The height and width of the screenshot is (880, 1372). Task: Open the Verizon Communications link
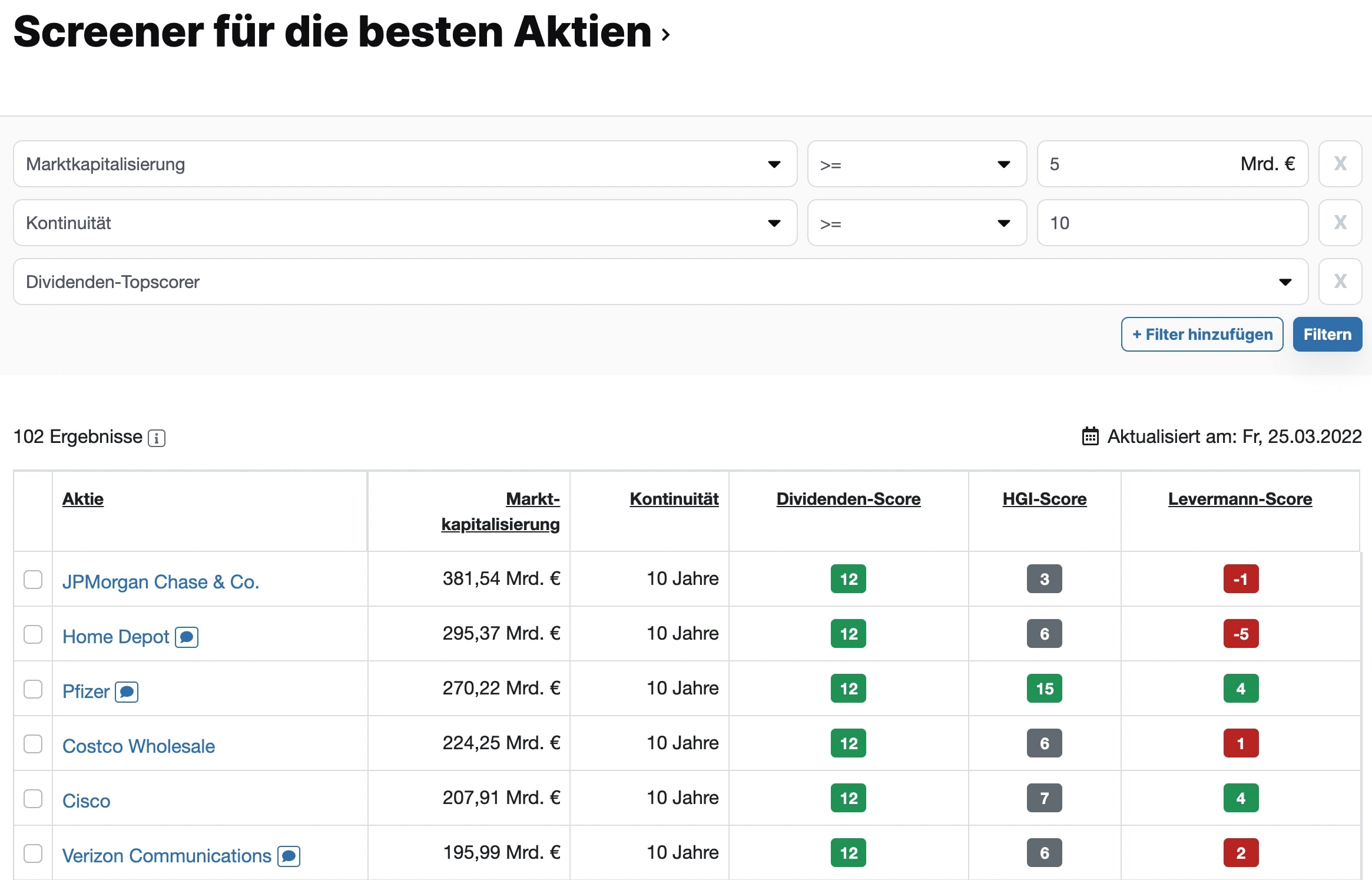click(167, 856)
